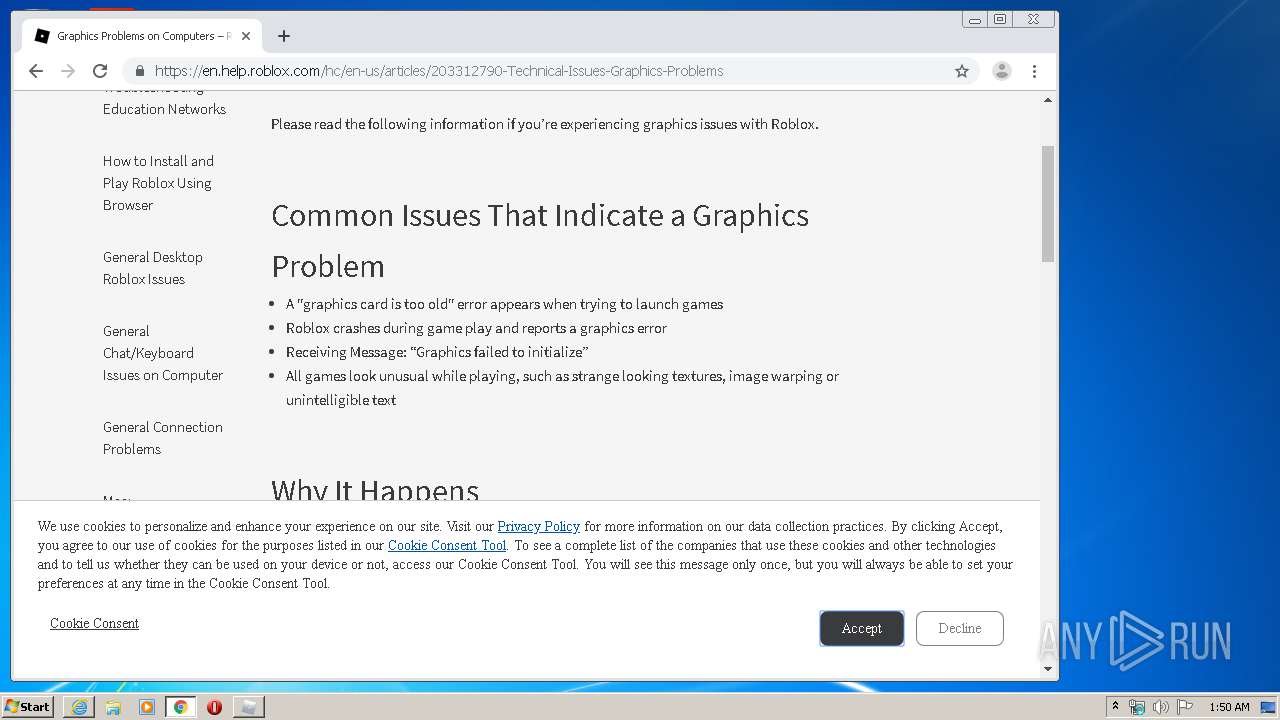The width and height of the screenshot is (1280, 720).
Task: Go back using browser back arrow
Action: [x=36, y=71]
